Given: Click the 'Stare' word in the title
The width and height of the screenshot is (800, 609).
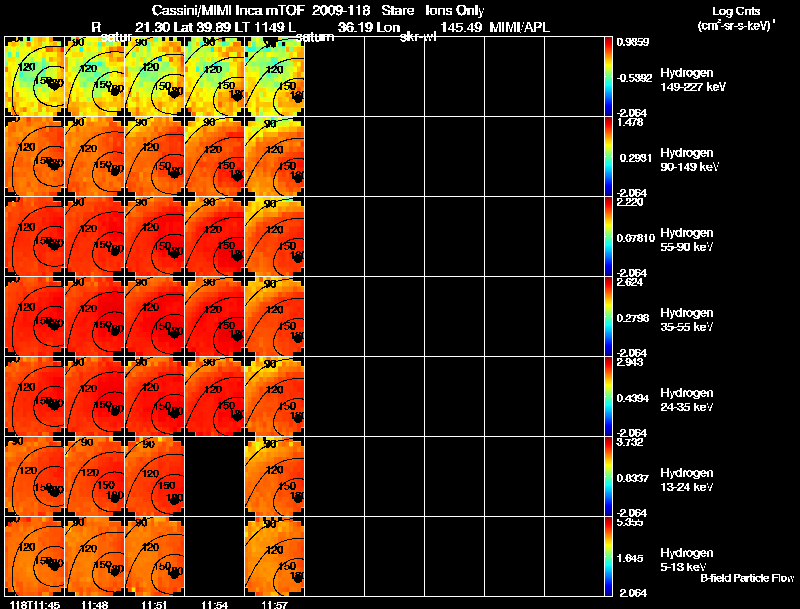Looking at the screenshot, I should tap(397, 11).
